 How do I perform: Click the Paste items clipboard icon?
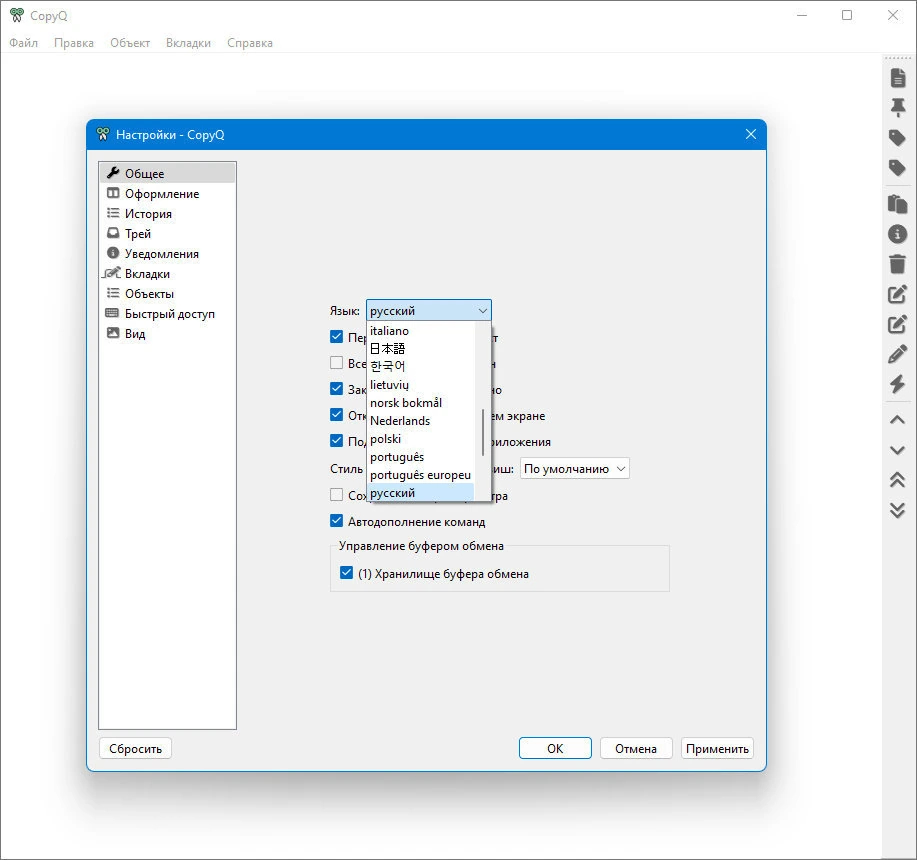tap(898, 203)
